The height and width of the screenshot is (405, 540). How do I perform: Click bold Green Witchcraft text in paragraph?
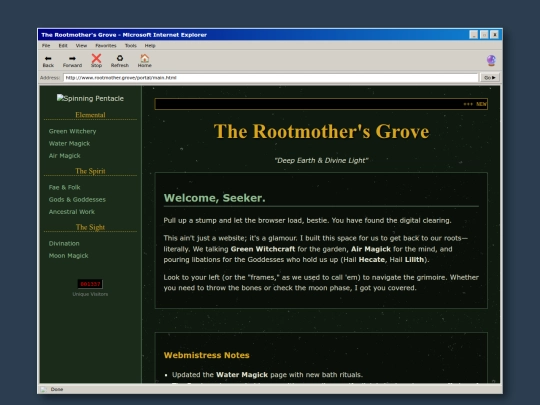click(x=263, y=249)
